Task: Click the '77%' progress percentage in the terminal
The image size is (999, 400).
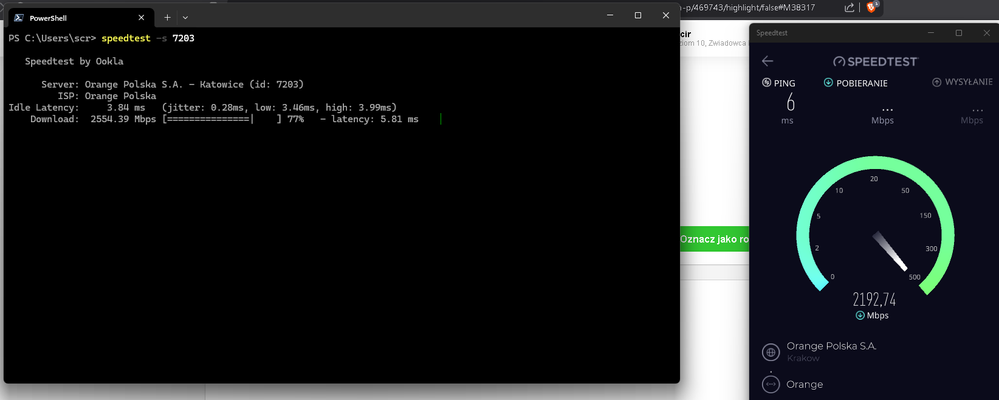Action: [295, 119]
